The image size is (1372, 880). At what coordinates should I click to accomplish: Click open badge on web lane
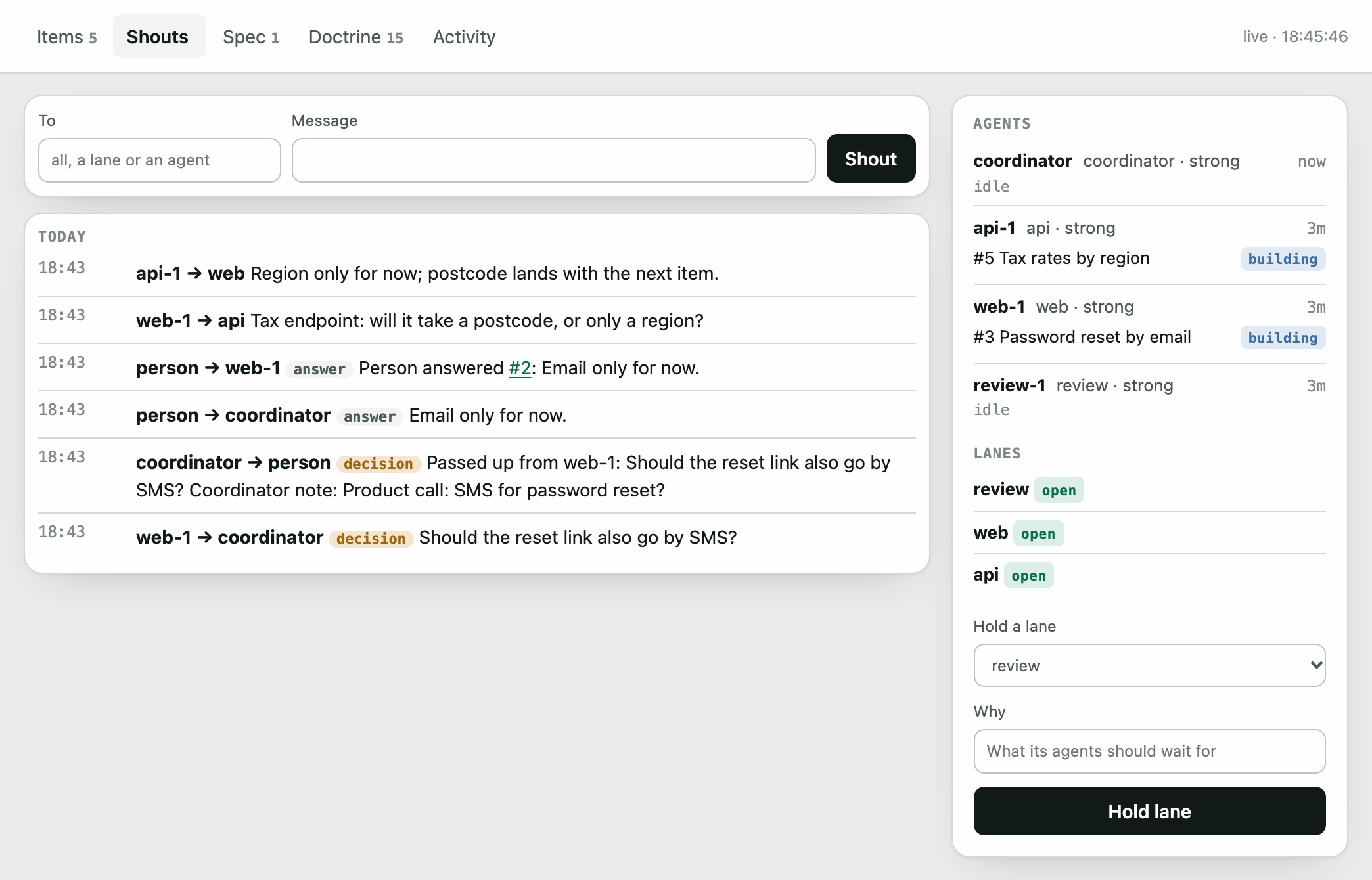click(1038, 533)
